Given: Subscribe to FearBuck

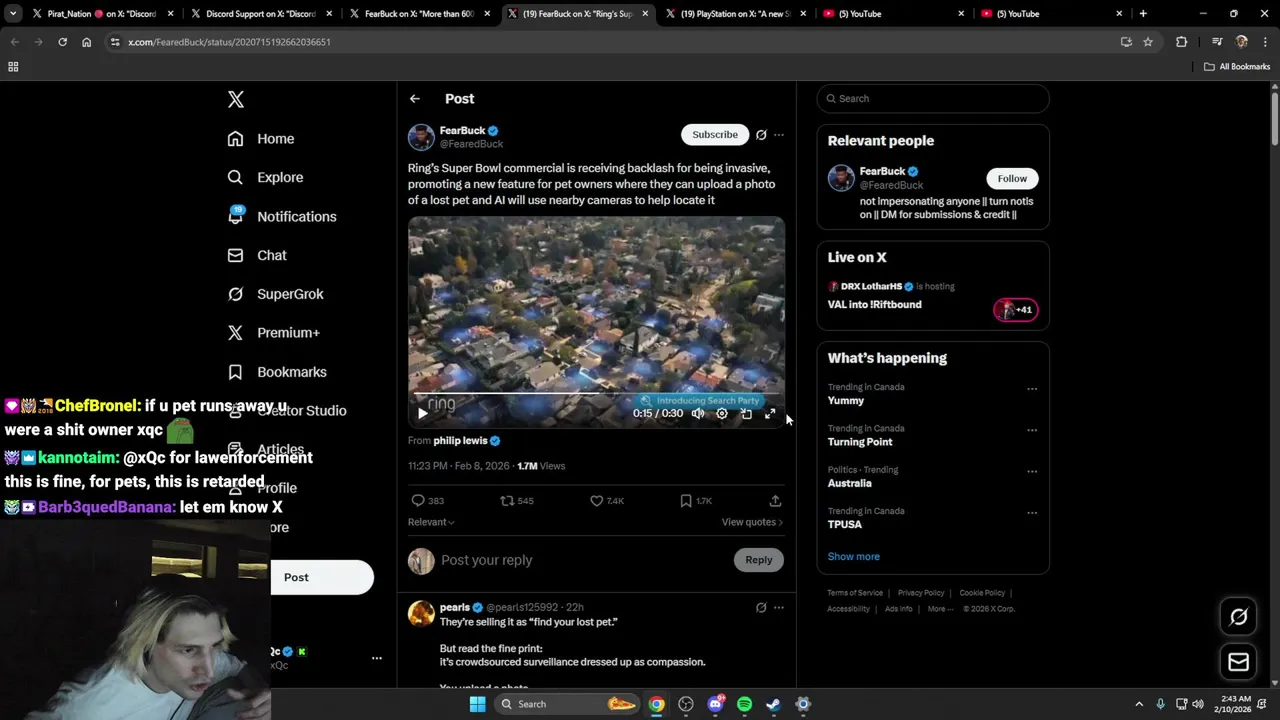Looking at the screenshot, I should click(715, 134).
